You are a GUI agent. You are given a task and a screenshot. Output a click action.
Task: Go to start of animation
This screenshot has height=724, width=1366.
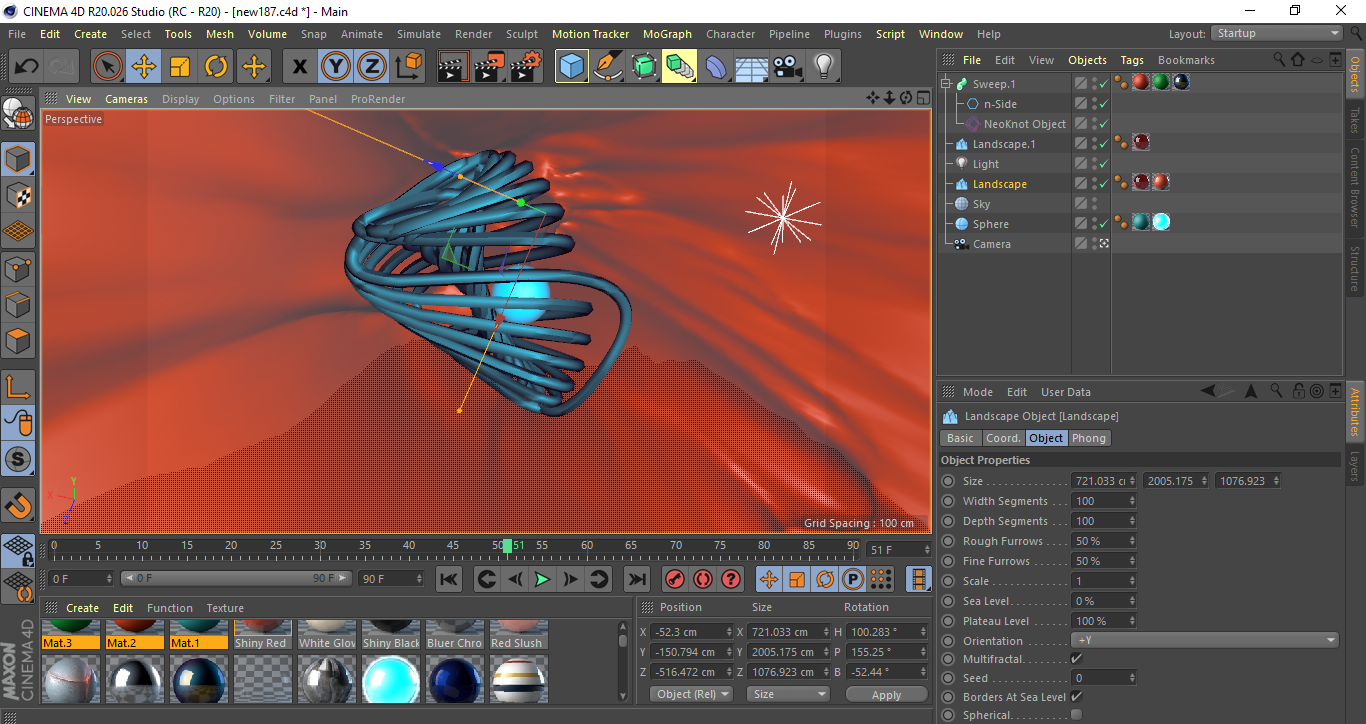pyautogui.click(x=450, y=579)
